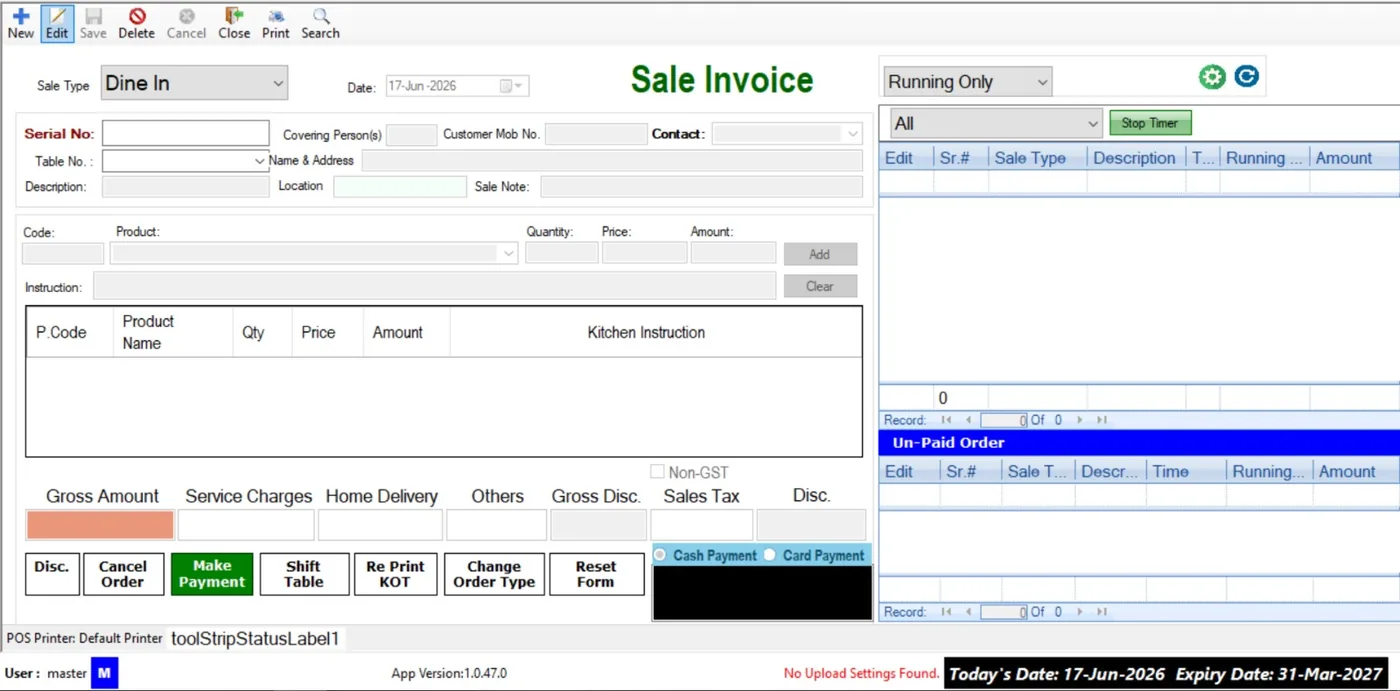Click the No Upload Settings Found message

pos(861,673)
